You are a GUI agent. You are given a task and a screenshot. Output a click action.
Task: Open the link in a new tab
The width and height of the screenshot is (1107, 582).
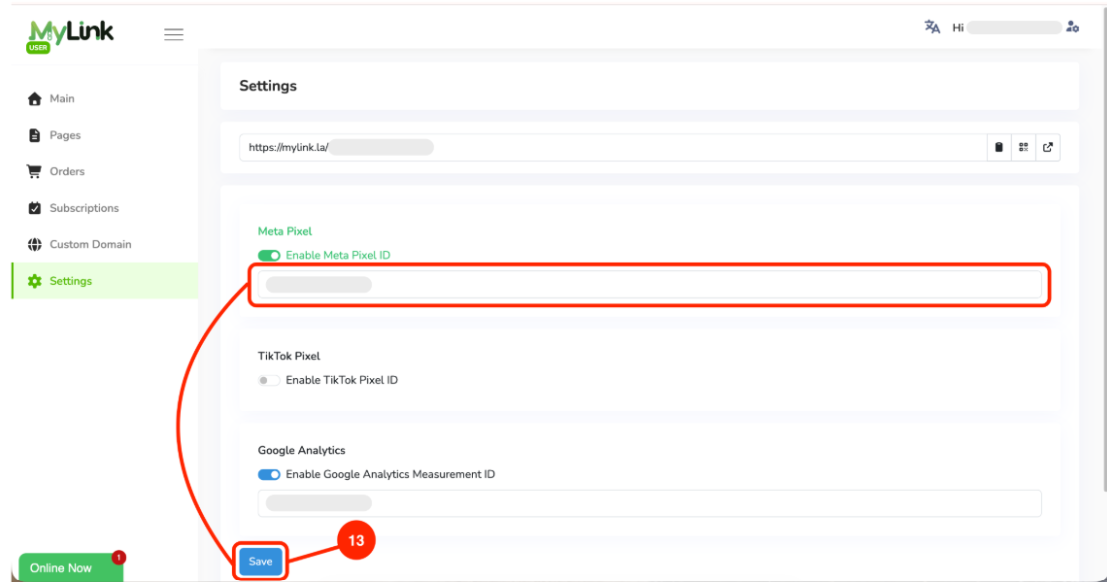[1048, 148]
